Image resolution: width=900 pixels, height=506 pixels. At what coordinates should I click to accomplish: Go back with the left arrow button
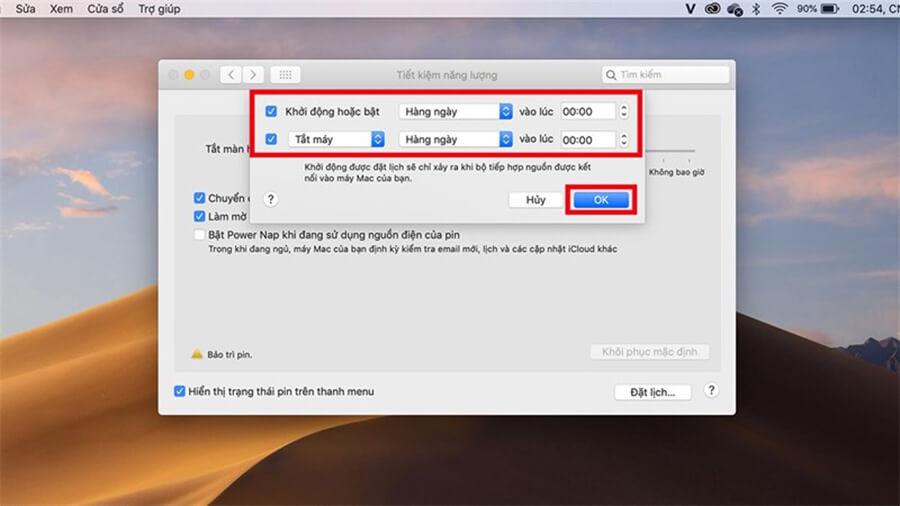tap(231, 75)
